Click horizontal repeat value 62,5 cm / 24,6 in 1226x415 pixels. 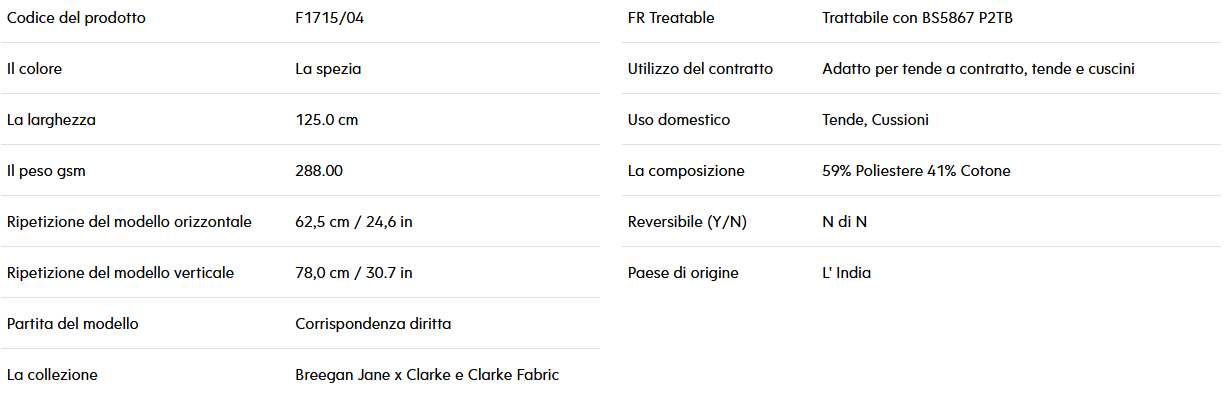coord(354,222)
